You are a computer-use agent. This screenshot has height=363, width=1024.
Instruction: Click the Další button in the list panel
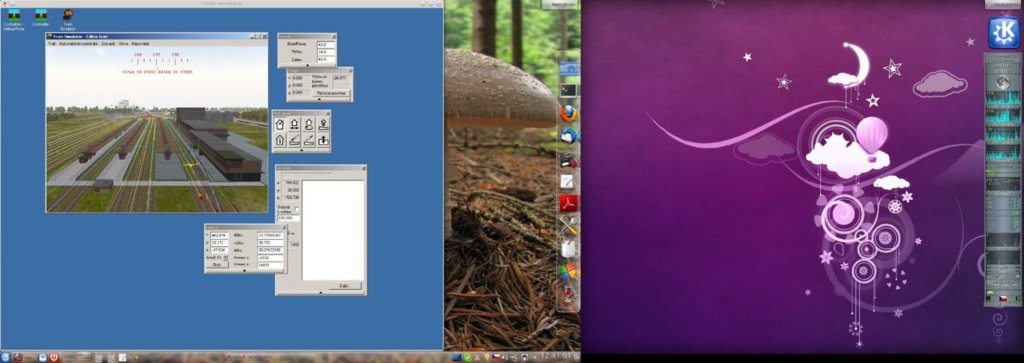(x=345, y=285)
